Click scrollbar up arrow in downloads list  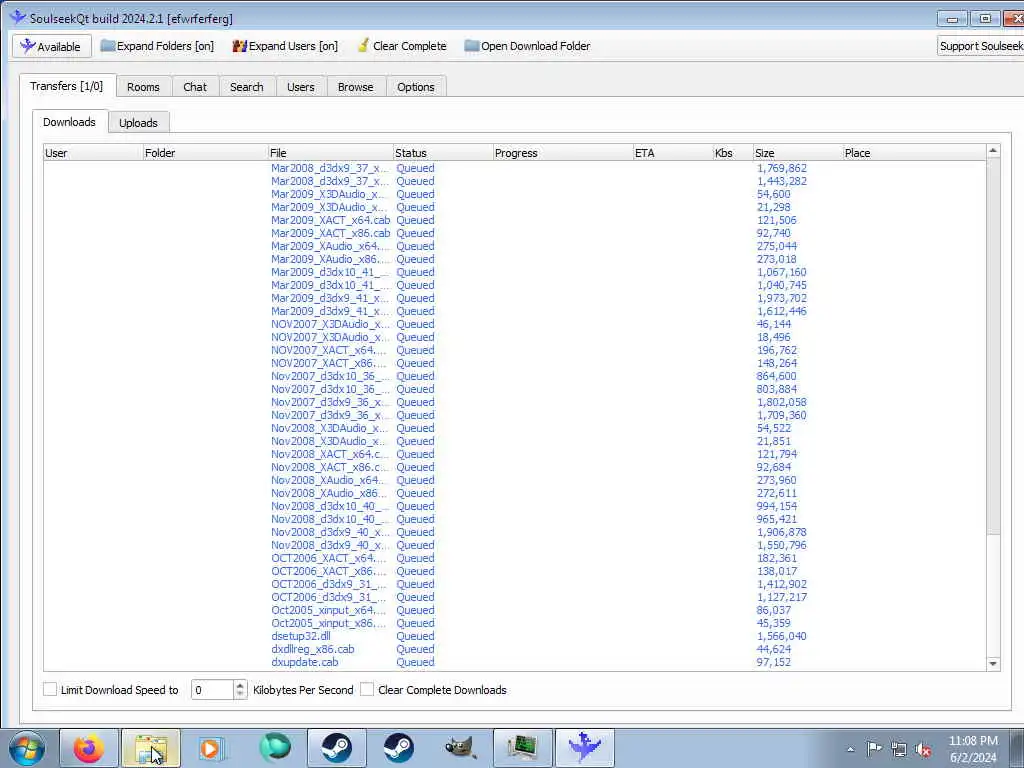[x=993, y=151]
